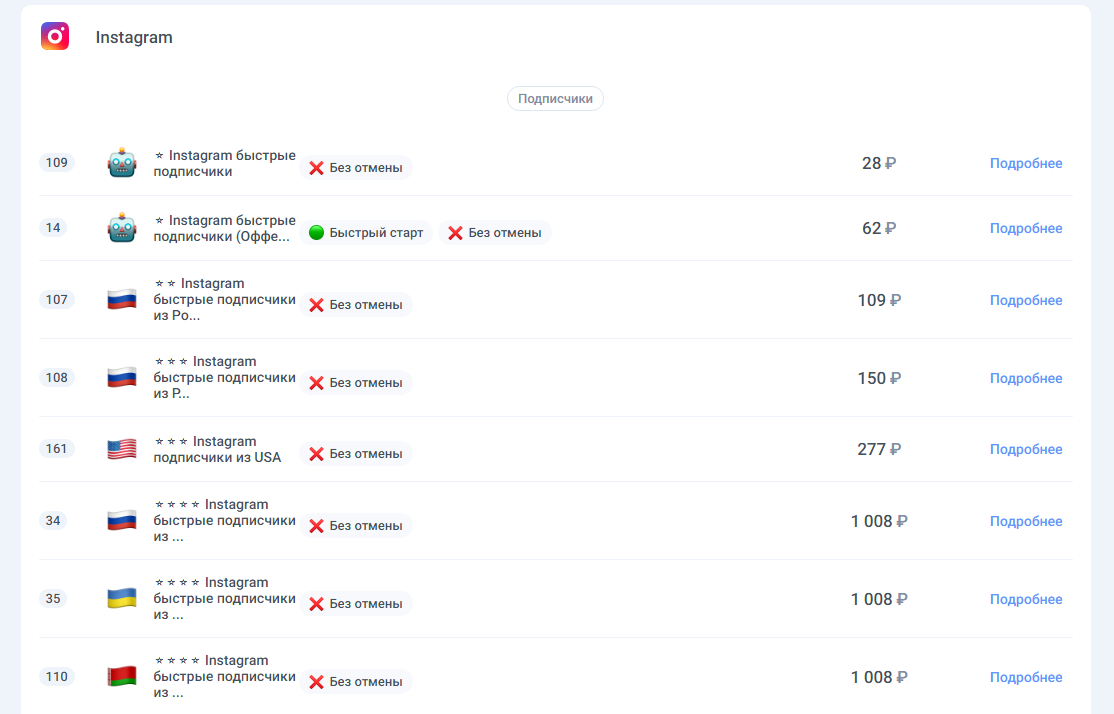Click service ID badge 109
1114x714 pixels.
(57, 163)
